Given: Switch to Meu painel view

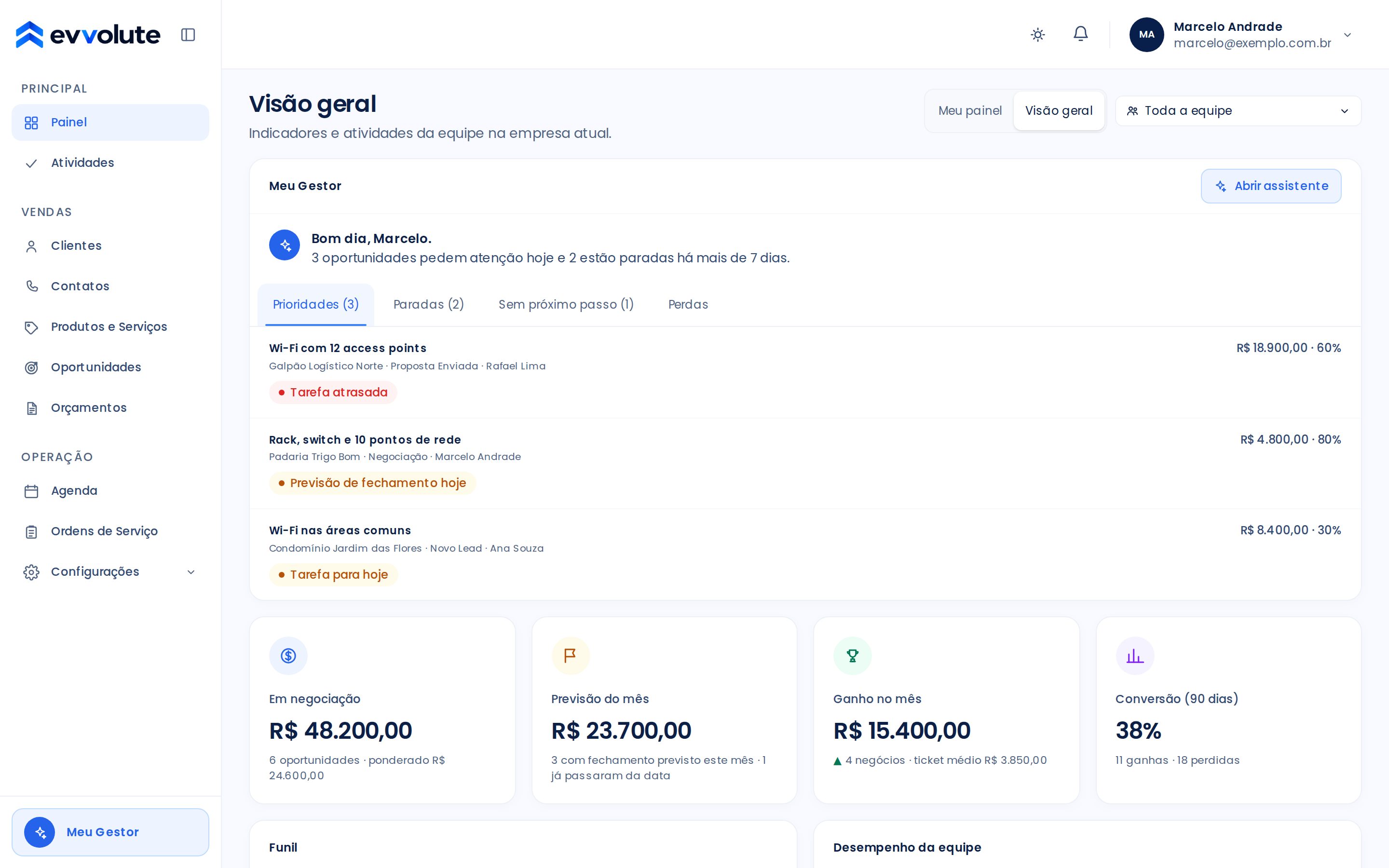Looking at the screenshot, I should tap(970, 111).
